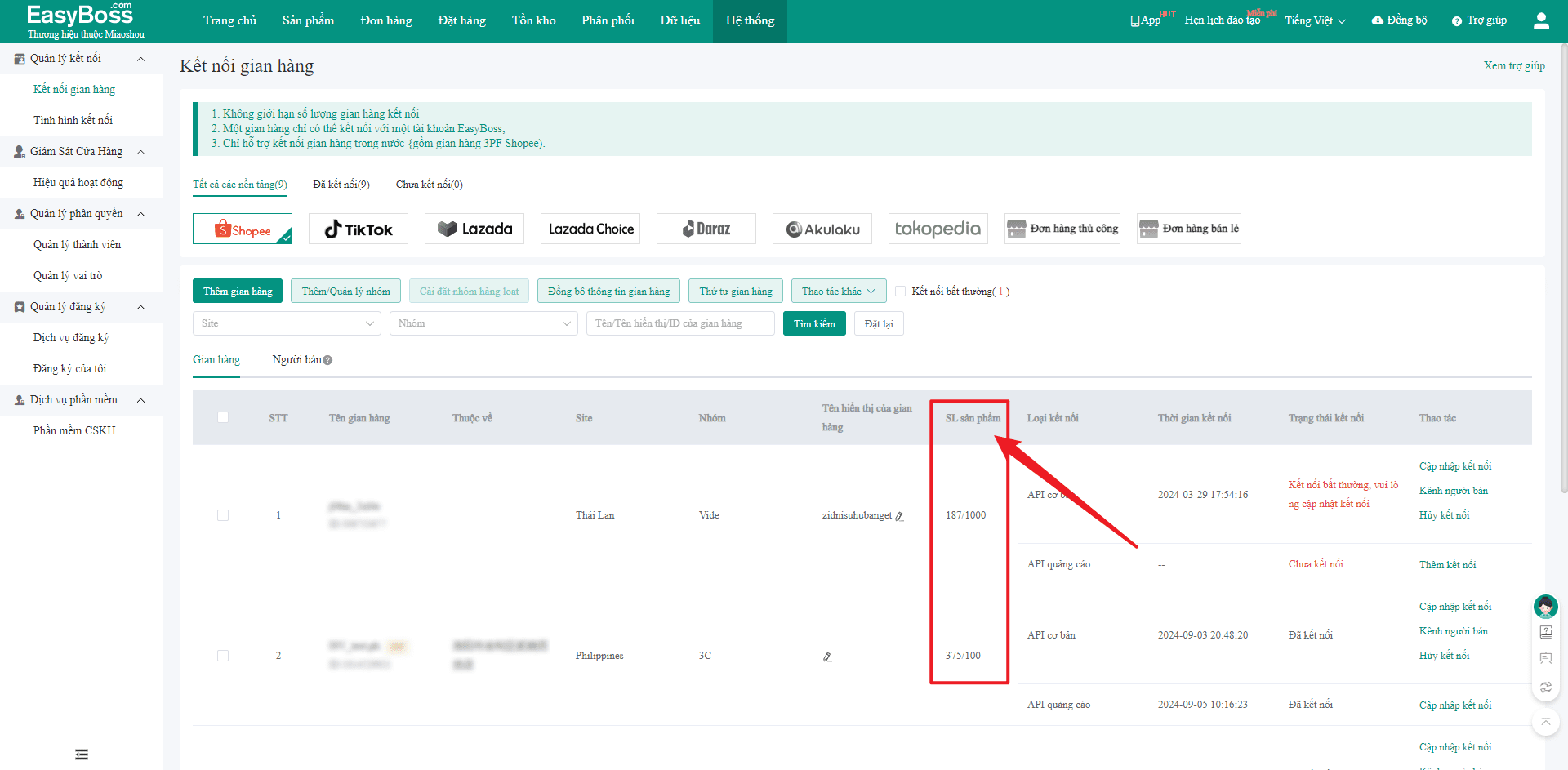1568x770 pixels.
Task: Click the Đồng bộ cloud sync icon
Action: (x=1378, y=20)
